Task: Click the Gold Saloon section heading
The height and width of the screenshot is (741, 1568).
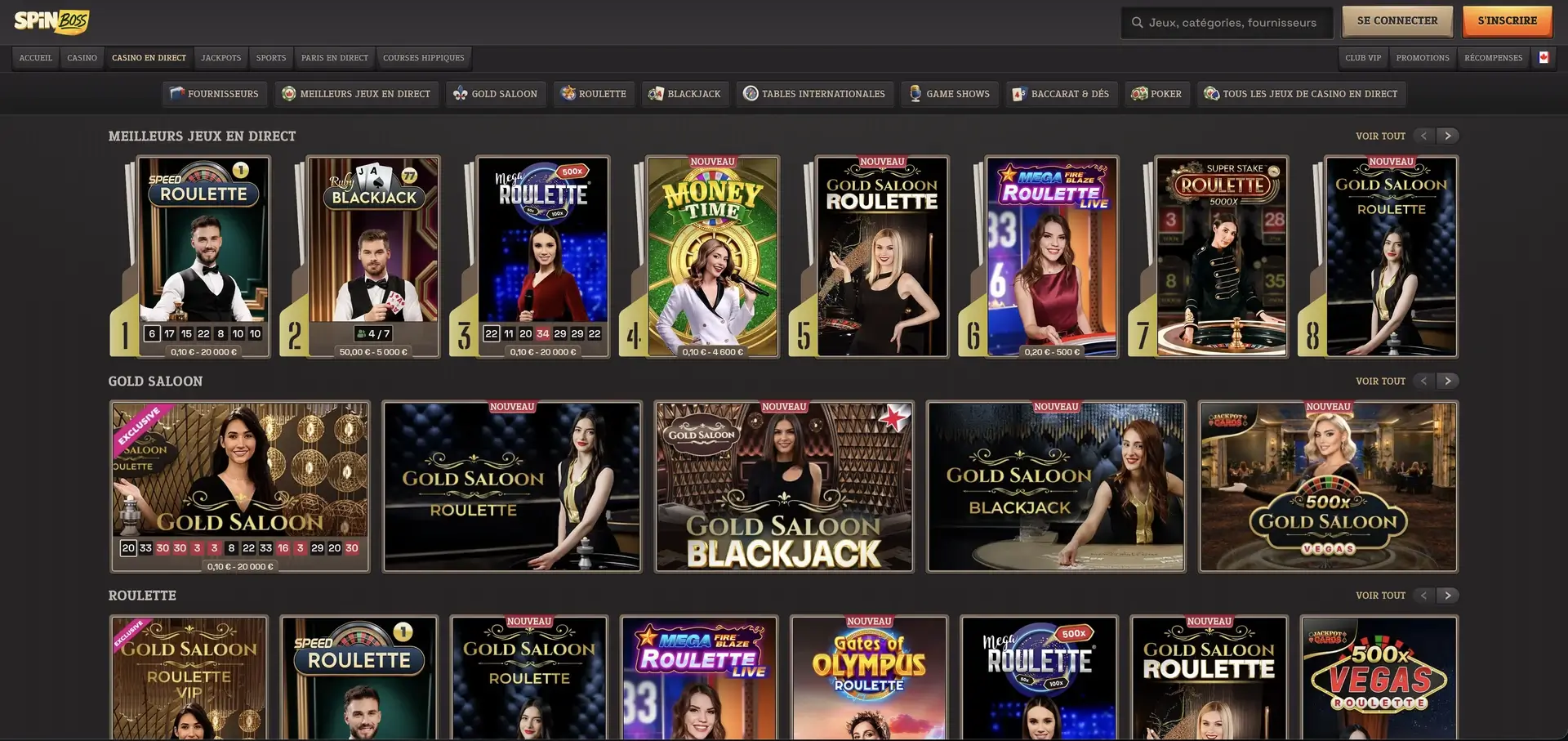Action: point(155,382)
